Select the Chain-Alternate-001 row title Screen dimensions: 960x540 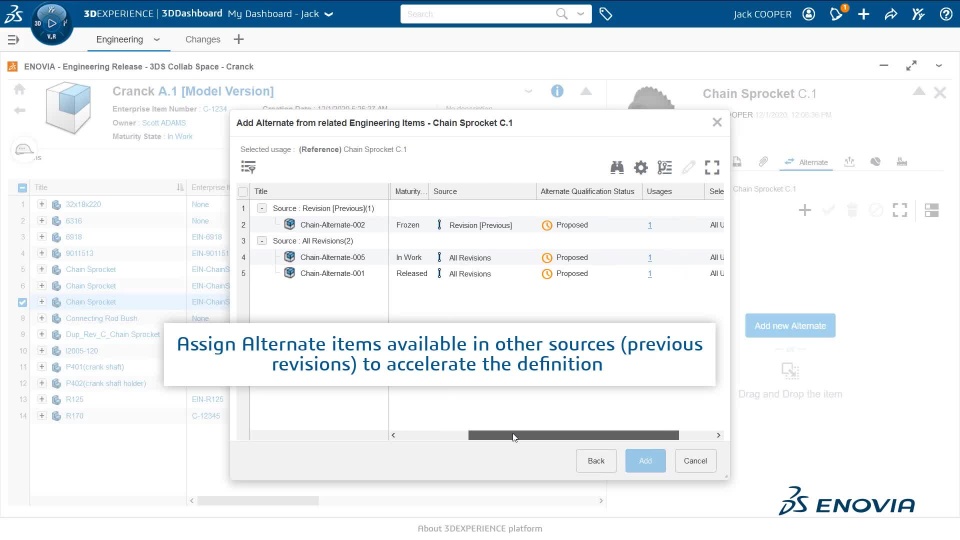(x=332, y=274)
